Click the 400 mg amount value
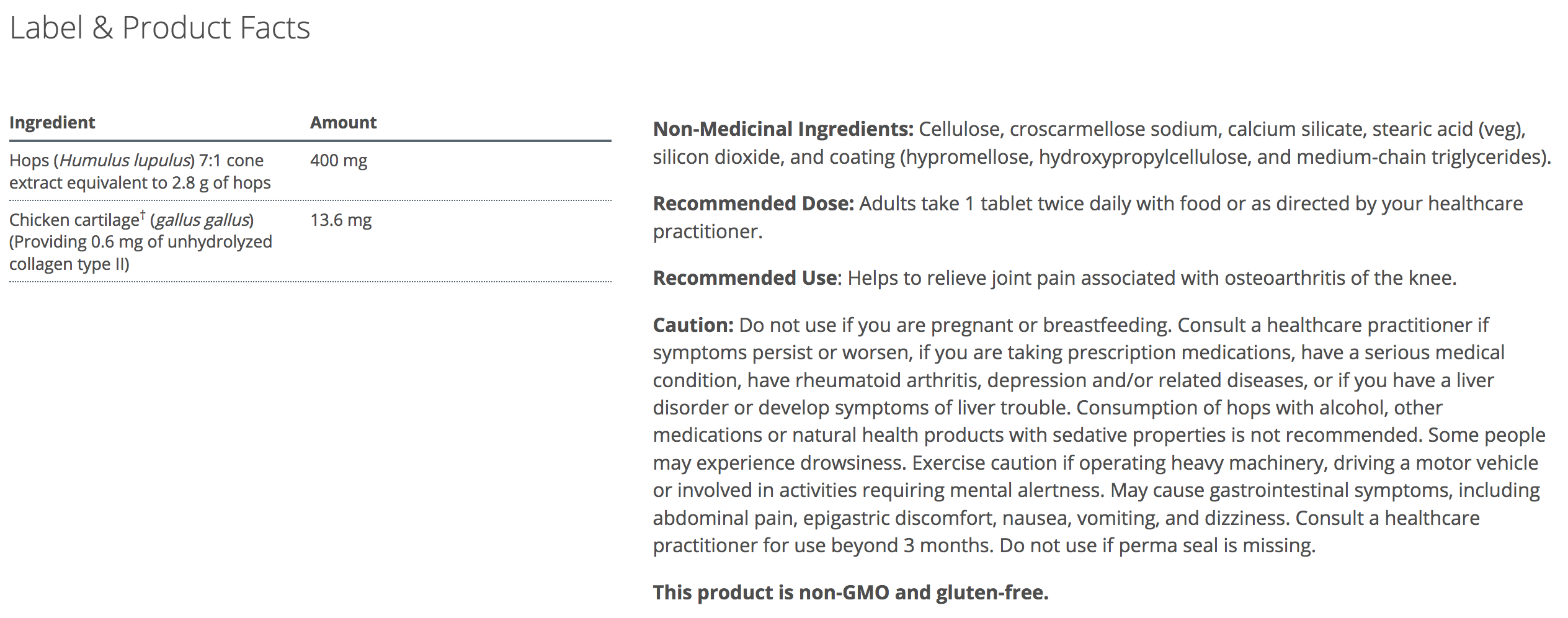The image size is (1568, 618). coord(339,161)
